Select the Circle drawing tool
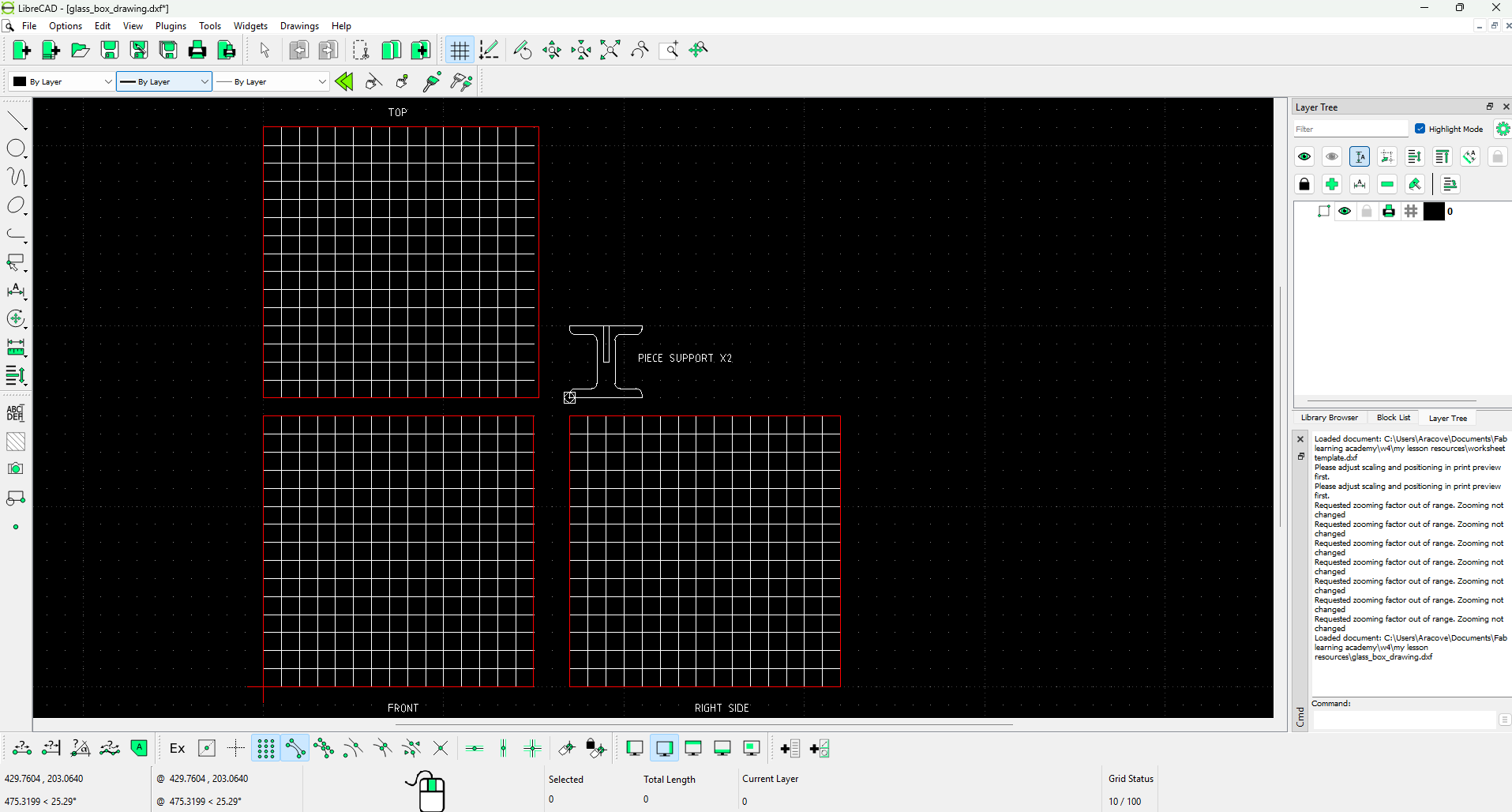The height and width of the screenshot is (812, 1512). (x=17, y=149)
